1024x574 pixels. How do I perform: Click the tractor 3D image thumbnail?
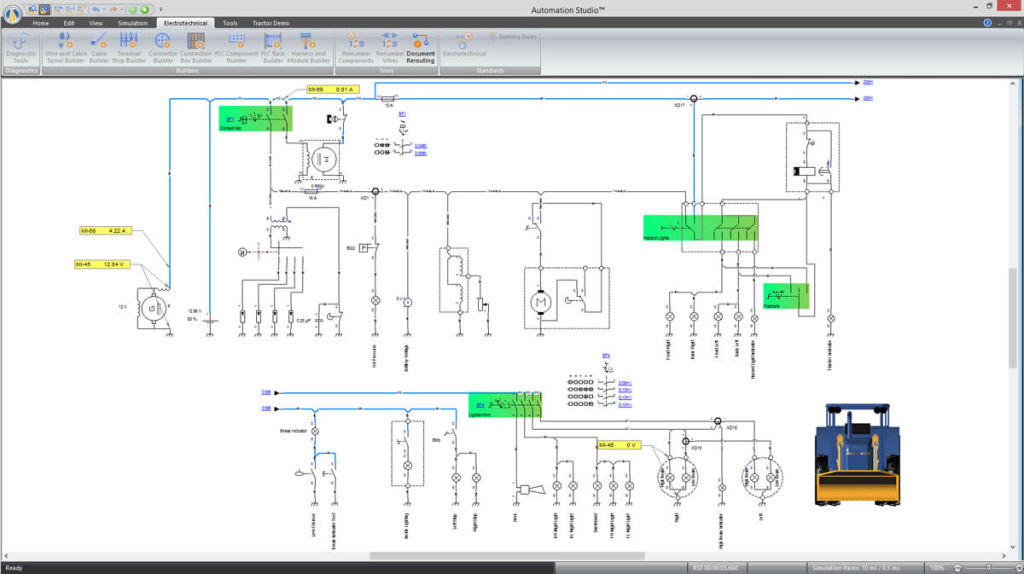(857, 454)
